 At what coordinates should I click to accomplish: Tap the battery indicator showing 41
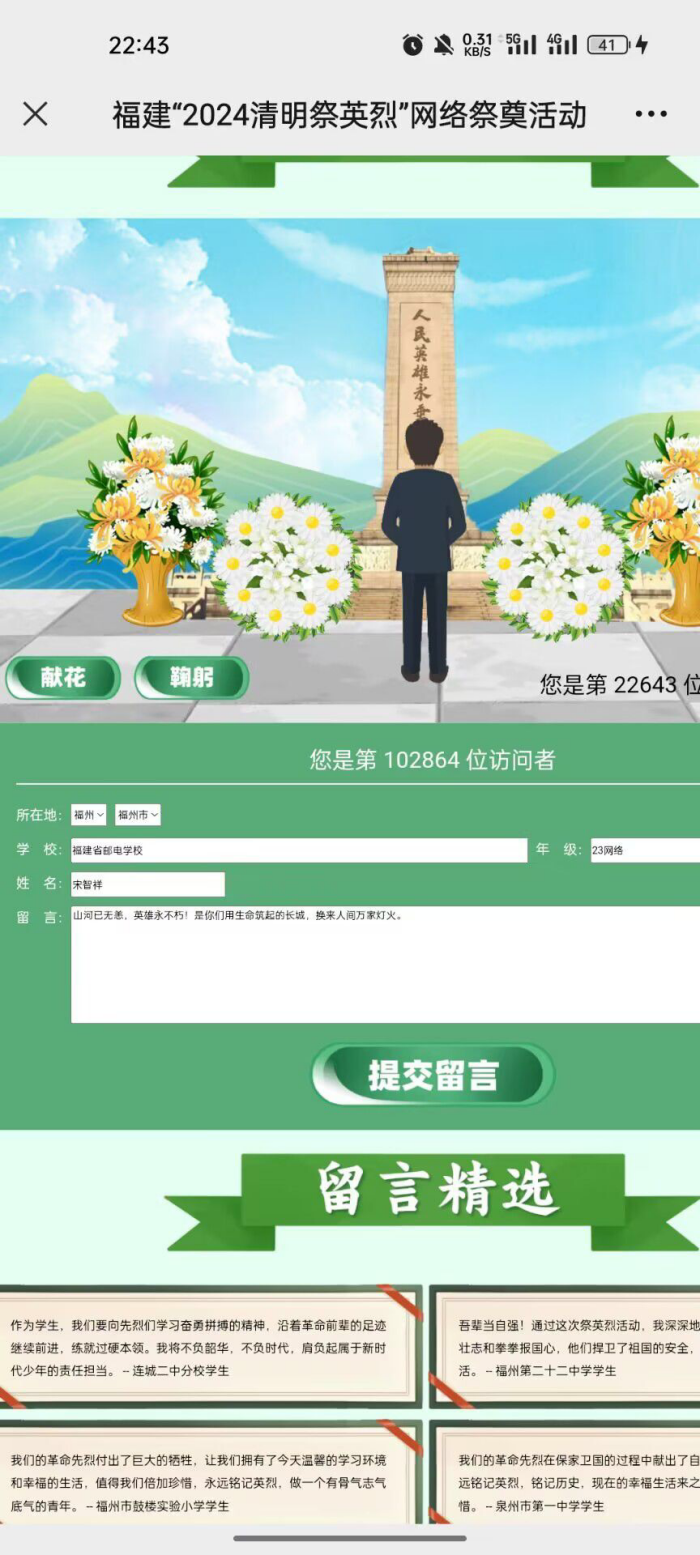tap(609, 45)
